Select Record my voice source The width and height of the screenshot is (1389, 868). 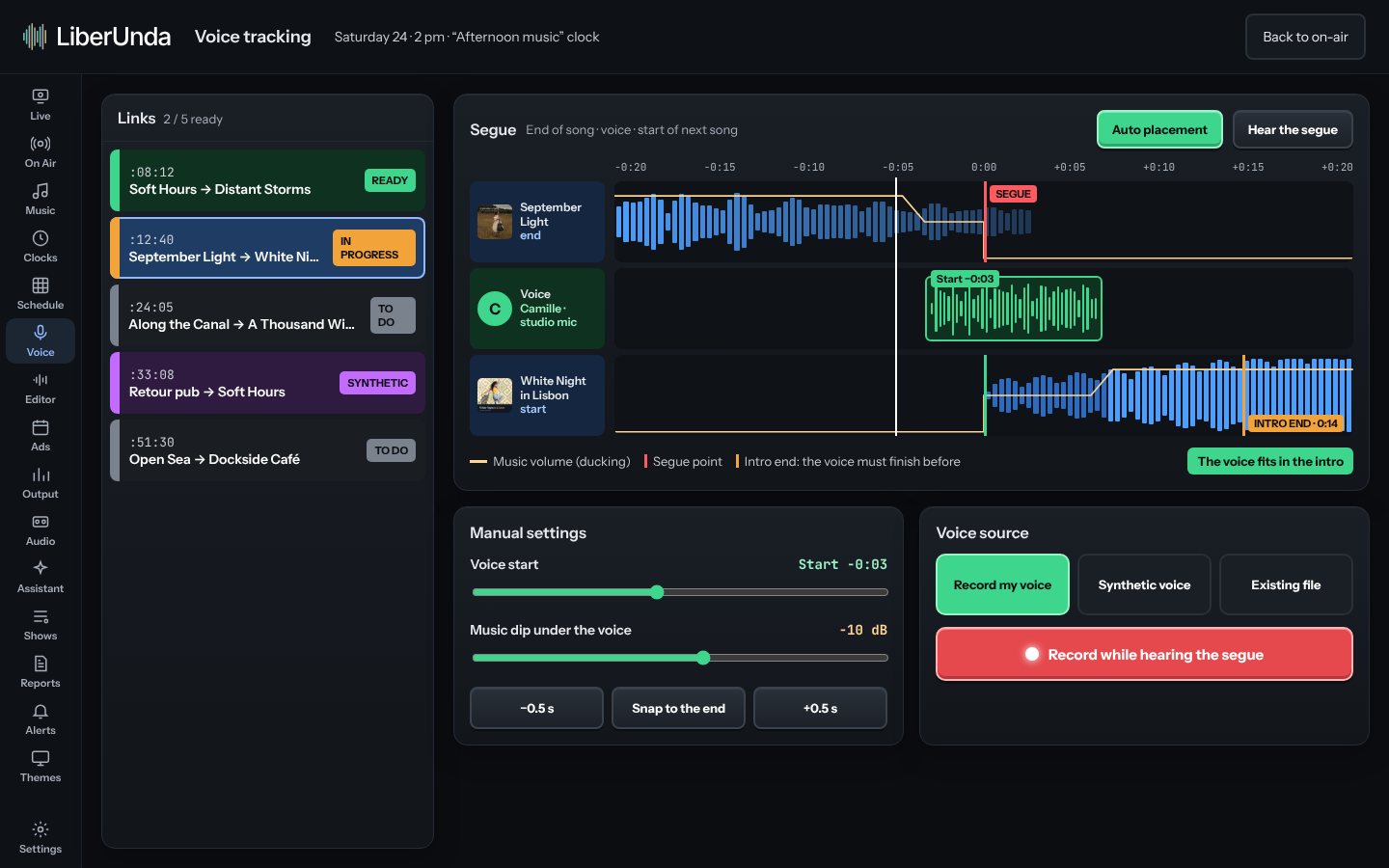tap(1002, 584)
